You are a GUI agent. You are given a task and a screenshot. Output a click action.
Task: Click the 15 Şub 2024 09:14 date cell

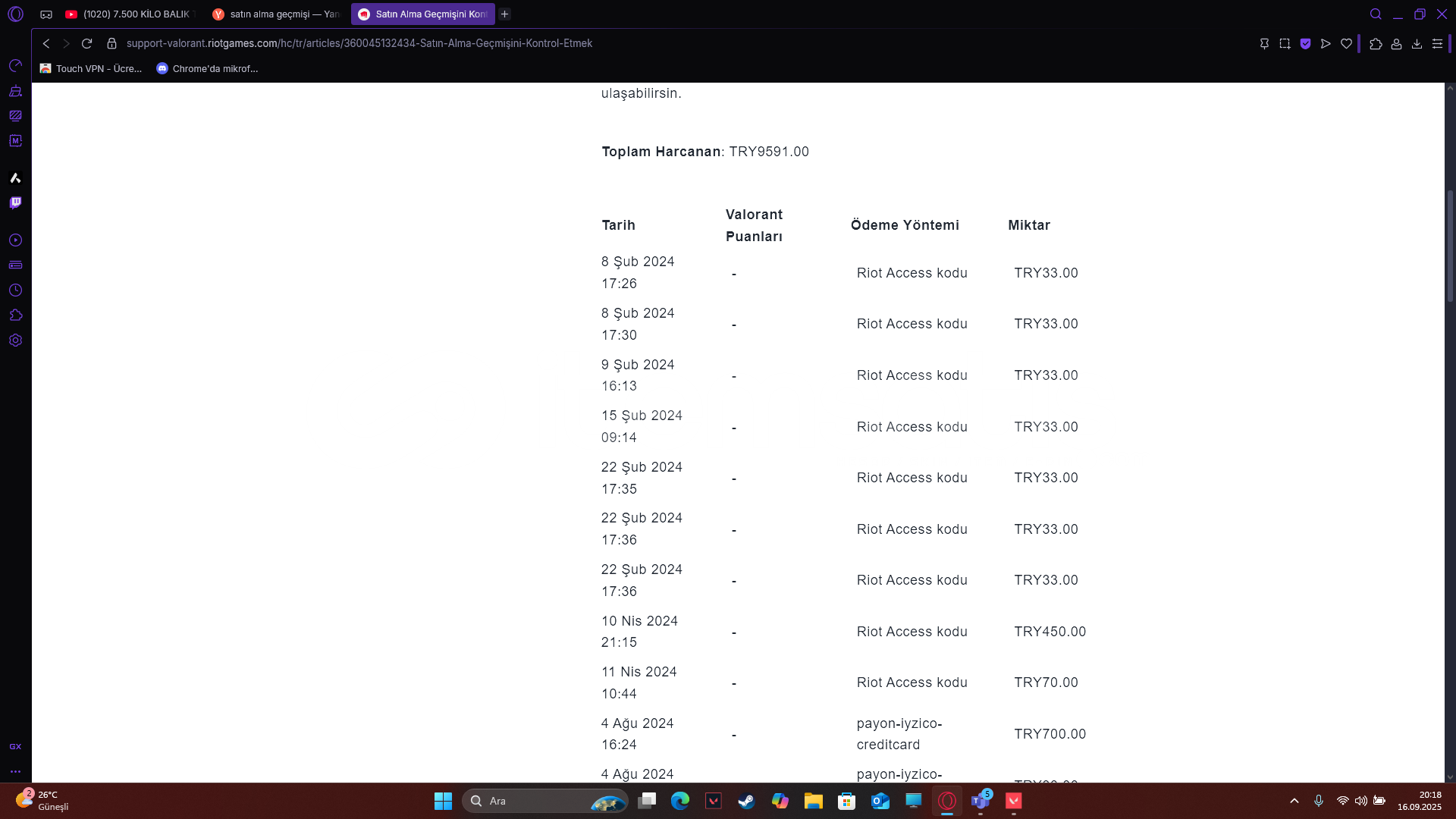[642, 426]
